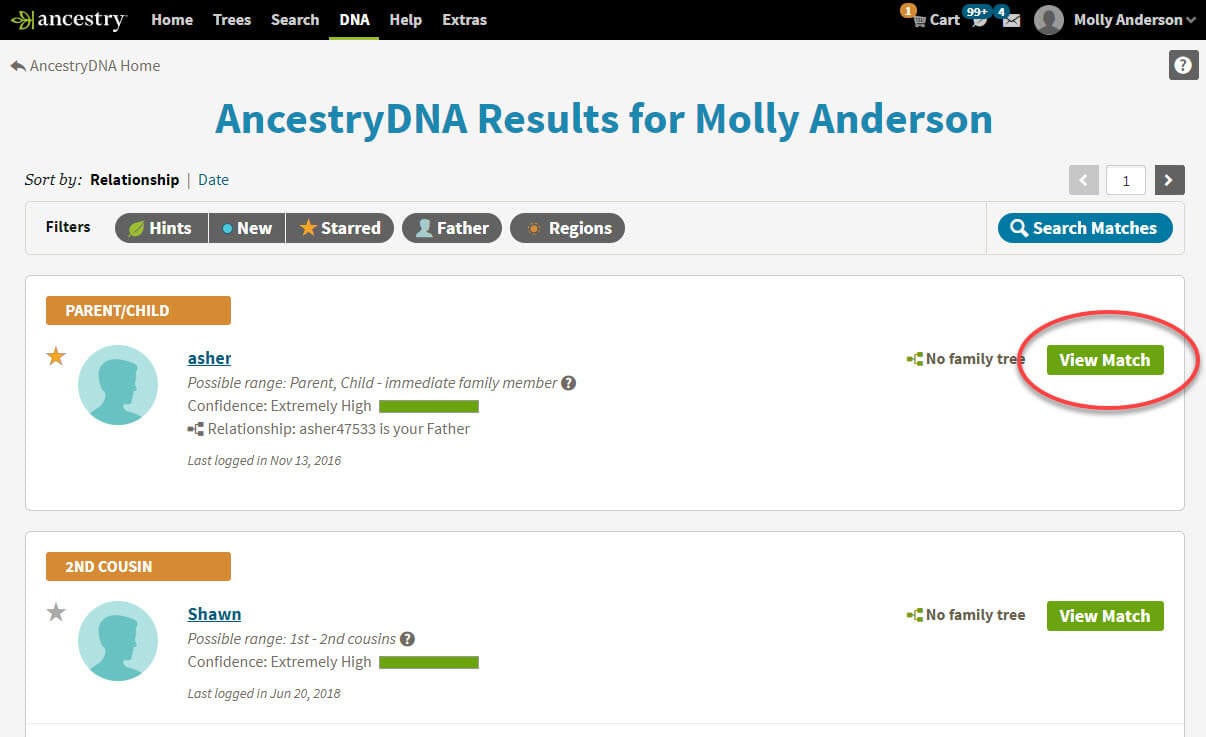
Task: Expand the Molly Anderson account menu
Action: tap(1115, 20)
